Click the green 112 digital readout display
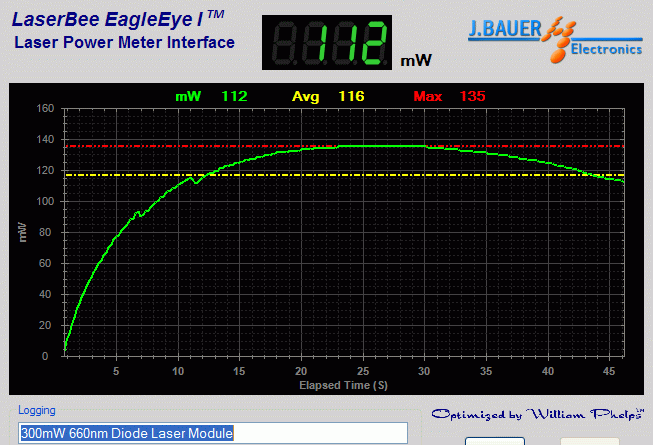 pos(327,42)
